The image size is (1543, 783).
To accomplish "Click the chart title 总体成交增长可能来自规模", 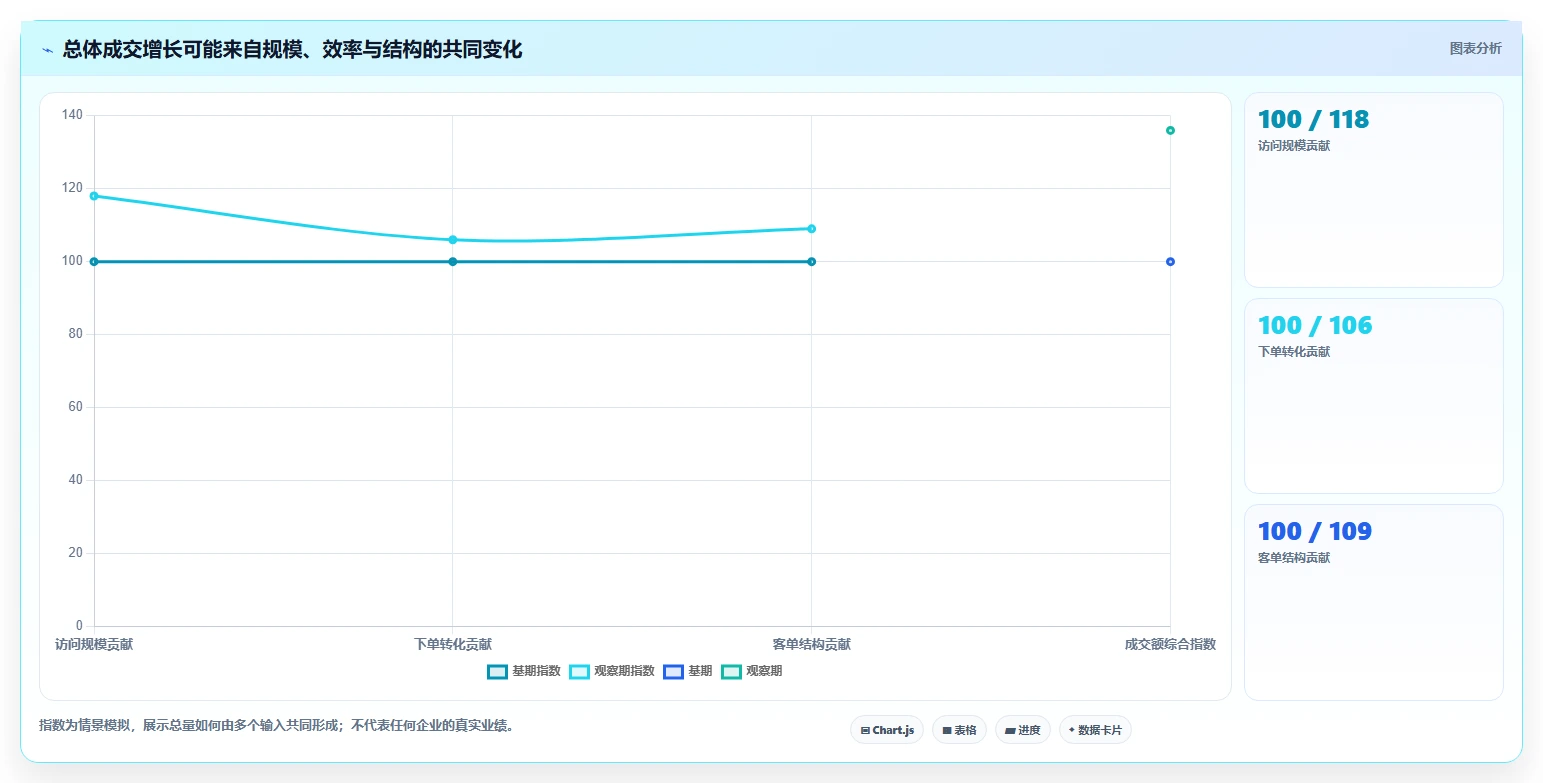I will click(x=292, y=49).
